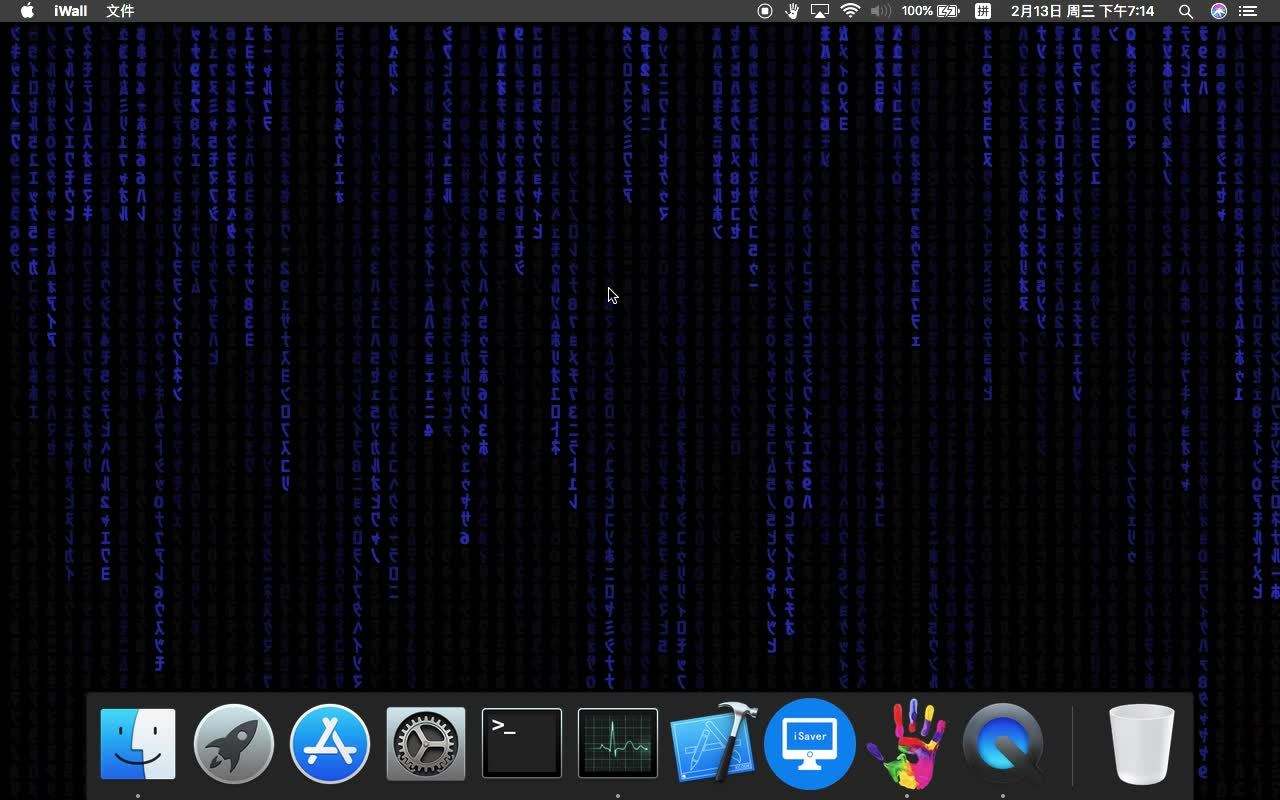The image size is (1280, 800).
Task: Open the input method menu
Action: coord(983,11)
